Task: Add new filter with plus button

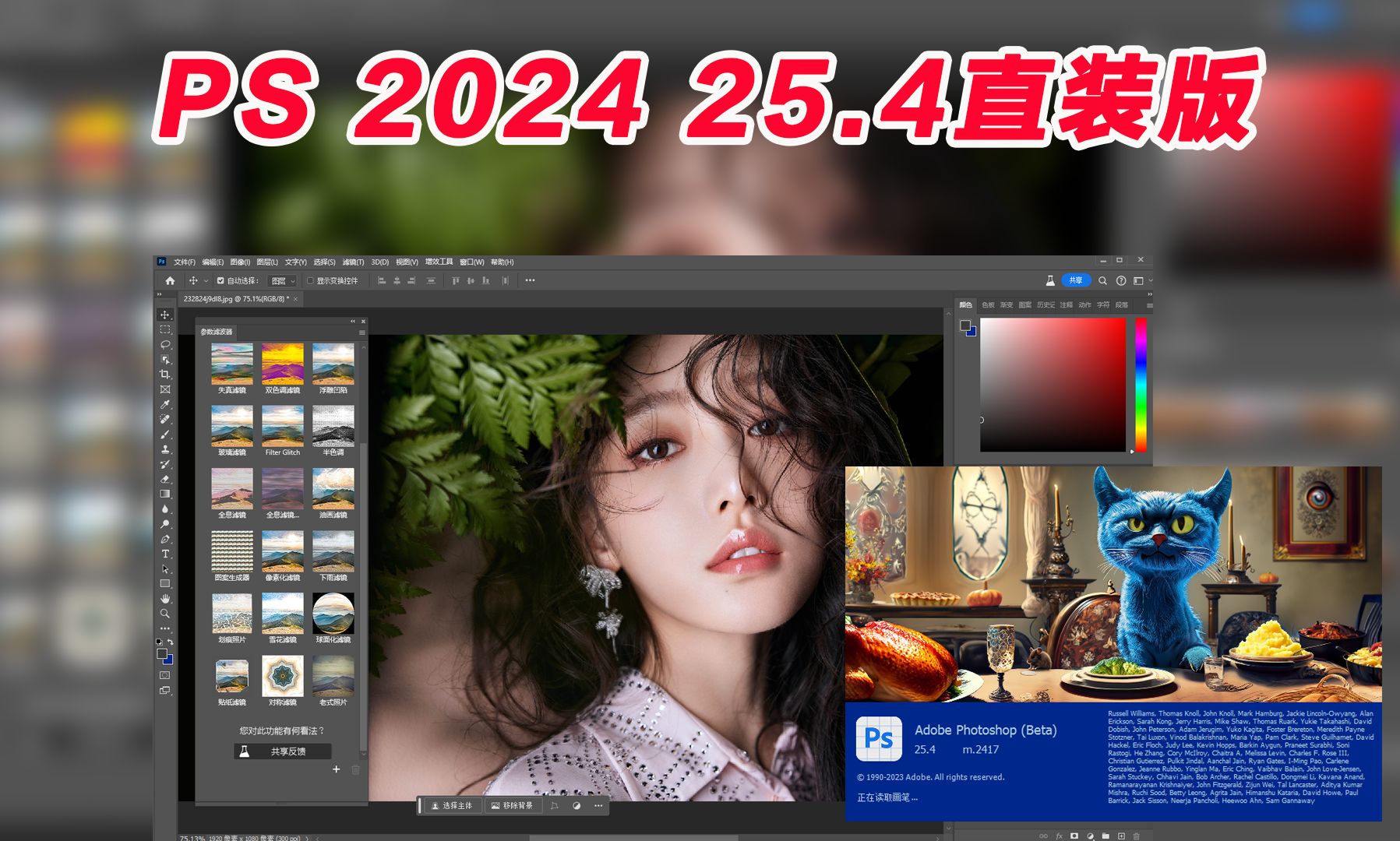Action: [337, 769]
